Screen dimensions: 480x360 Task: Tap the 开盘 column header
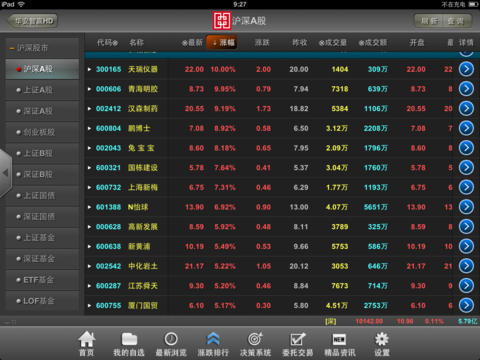coord(417,43)
